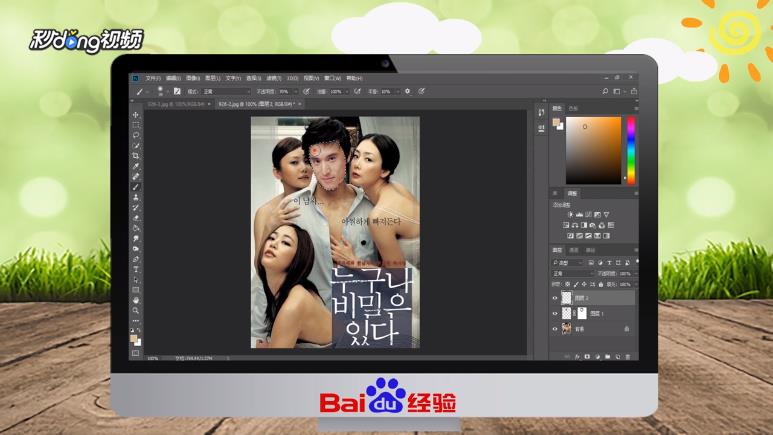Open the Color panel menu
This screenshot has height=435, width=773.
coord(636,108)
